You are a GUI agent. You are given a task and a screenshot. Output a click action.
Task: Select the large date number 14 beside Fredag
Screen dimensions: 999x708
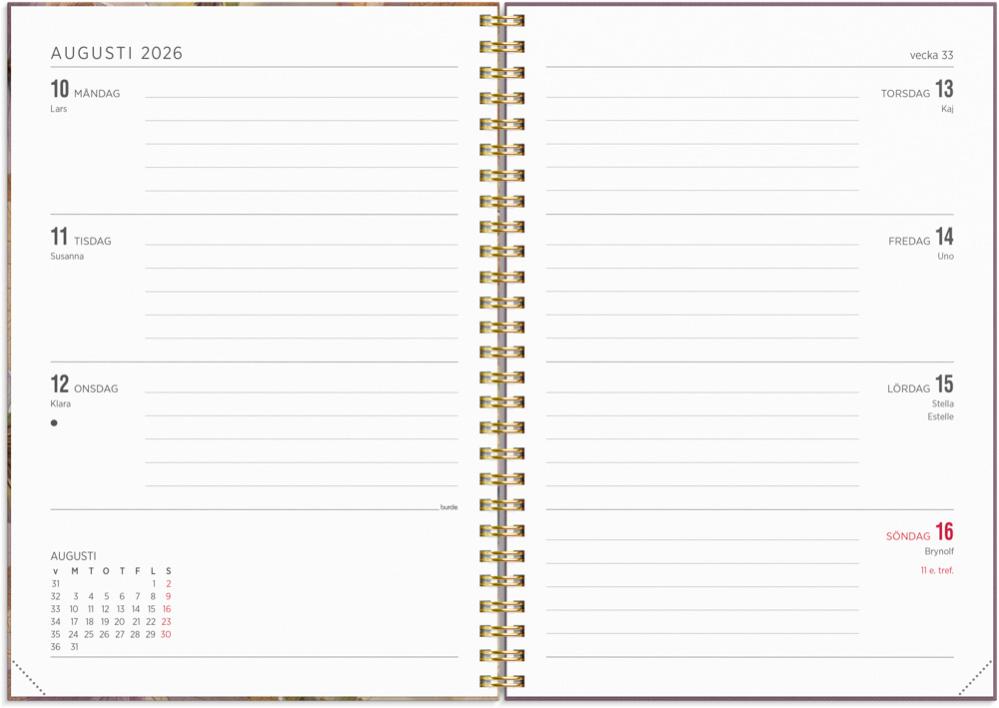click(x=944, y=236)
